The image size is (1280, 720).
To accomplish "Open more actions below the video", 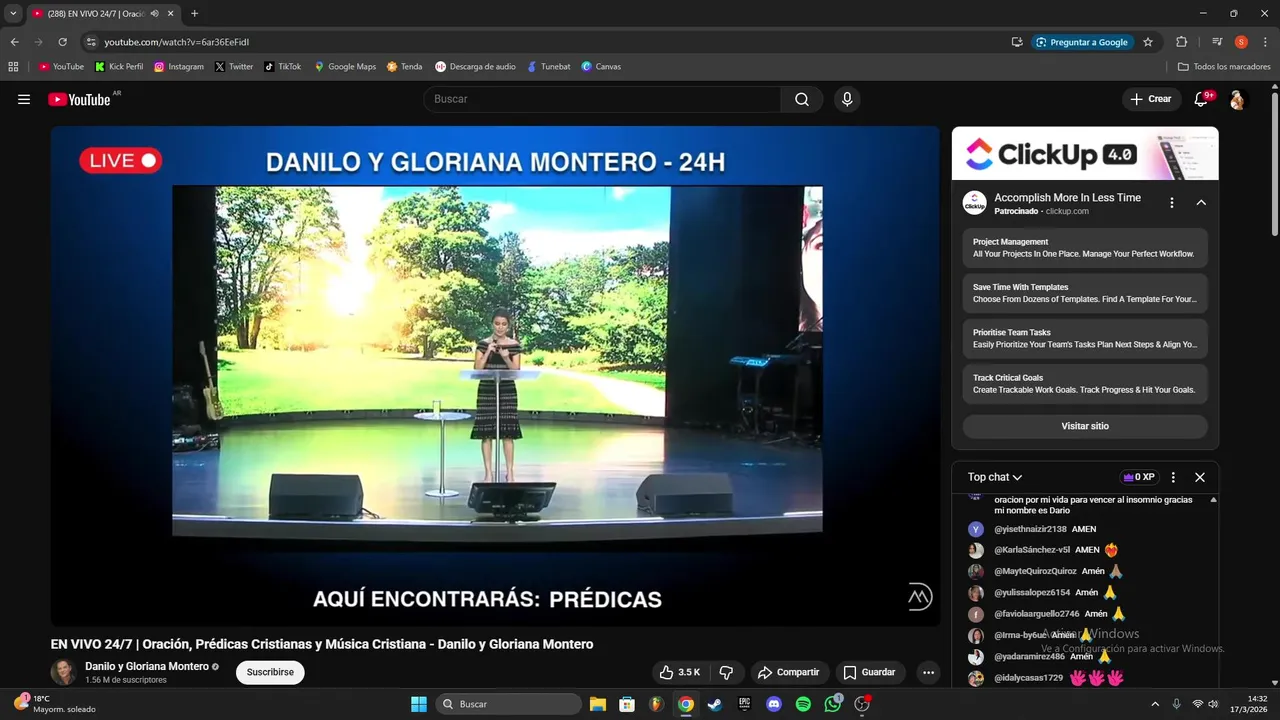I will click(928, 672).
